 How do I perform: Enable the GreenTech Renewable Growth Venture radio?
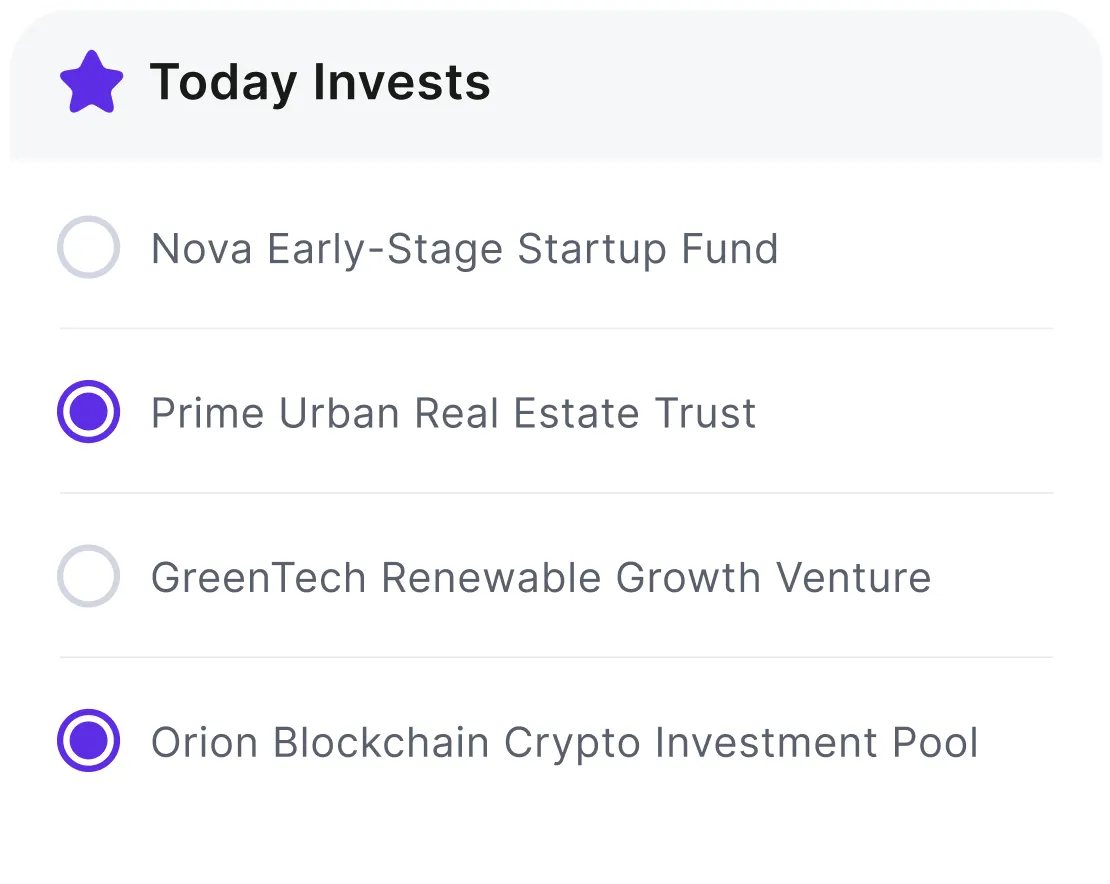(89, 577)
